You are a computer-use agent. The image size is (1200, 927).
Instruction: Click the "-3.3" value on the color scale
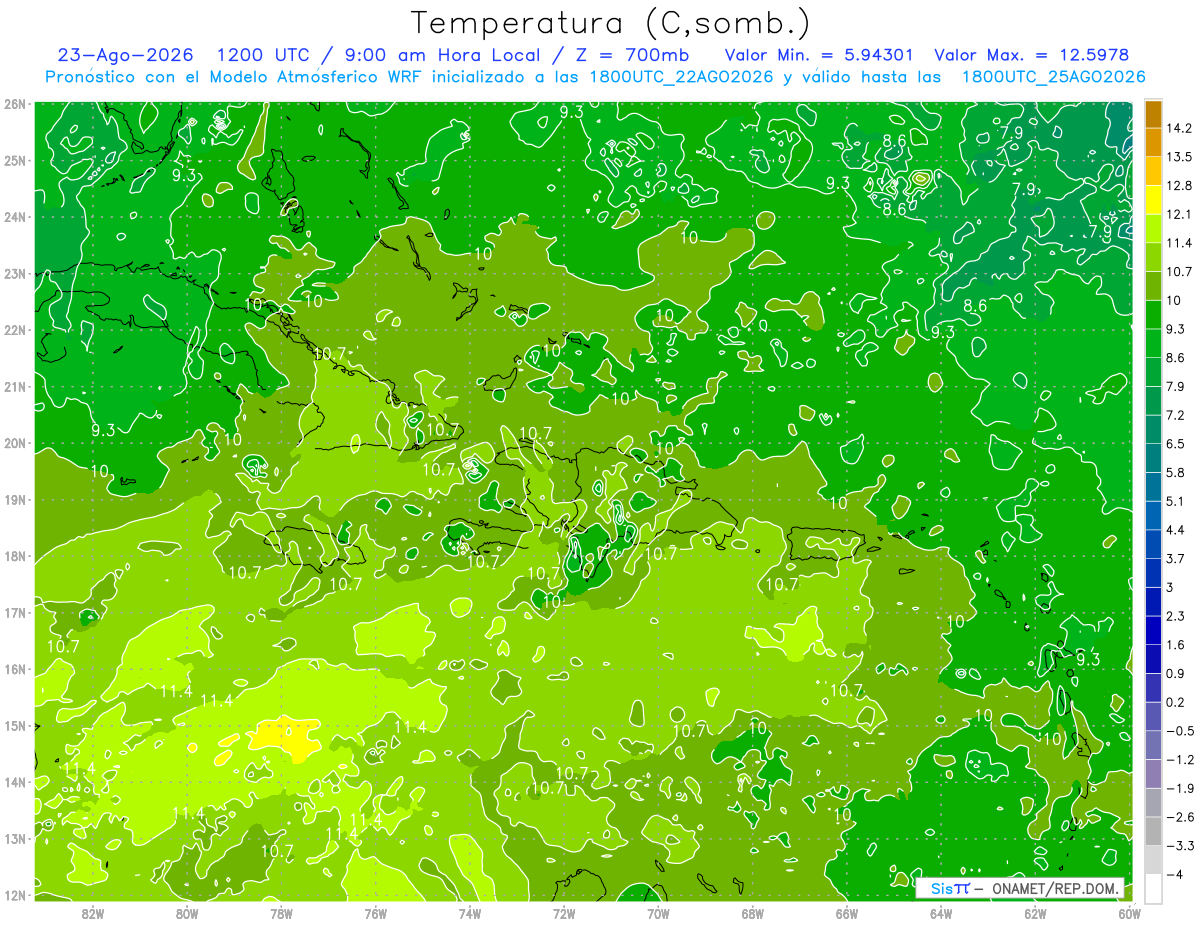tap(1179, 846)
